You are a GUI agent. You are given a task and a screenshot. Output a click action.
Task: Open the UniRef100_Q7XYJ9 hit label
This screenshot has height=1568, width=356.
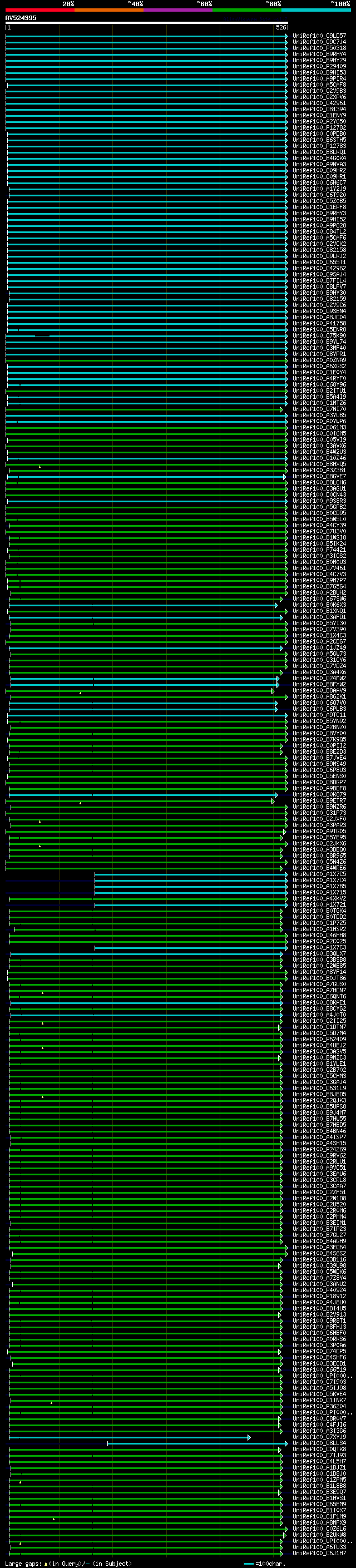pyautogui.click(x=319, y=1437)
